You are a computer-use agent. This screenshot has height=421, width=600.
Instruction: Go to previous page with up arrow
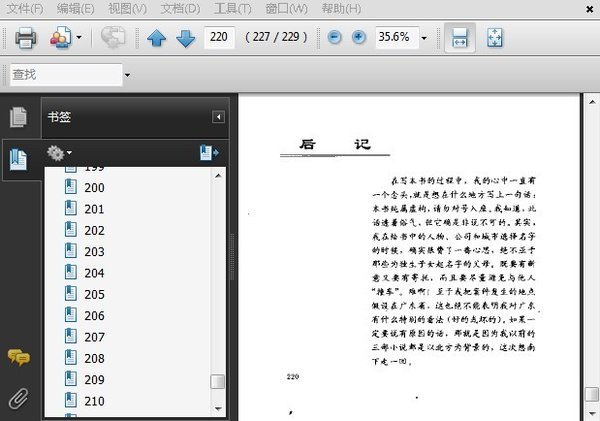(157, 38)
